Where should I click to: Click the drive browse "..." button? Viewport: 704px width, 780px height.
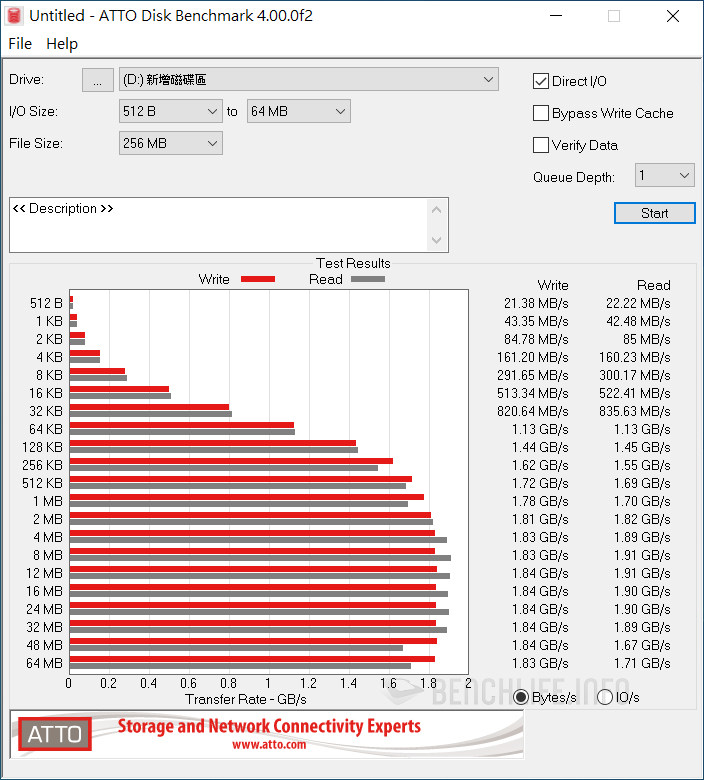pyautogui.click(x=98, y=80)
